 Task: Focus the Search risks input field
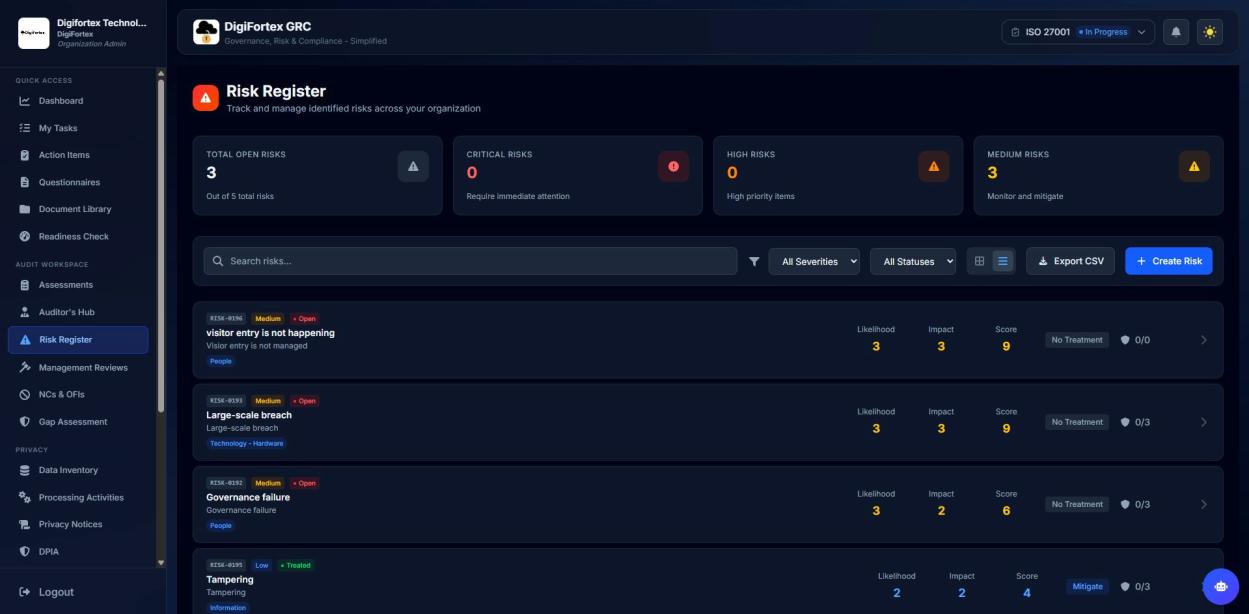[470, 261]
